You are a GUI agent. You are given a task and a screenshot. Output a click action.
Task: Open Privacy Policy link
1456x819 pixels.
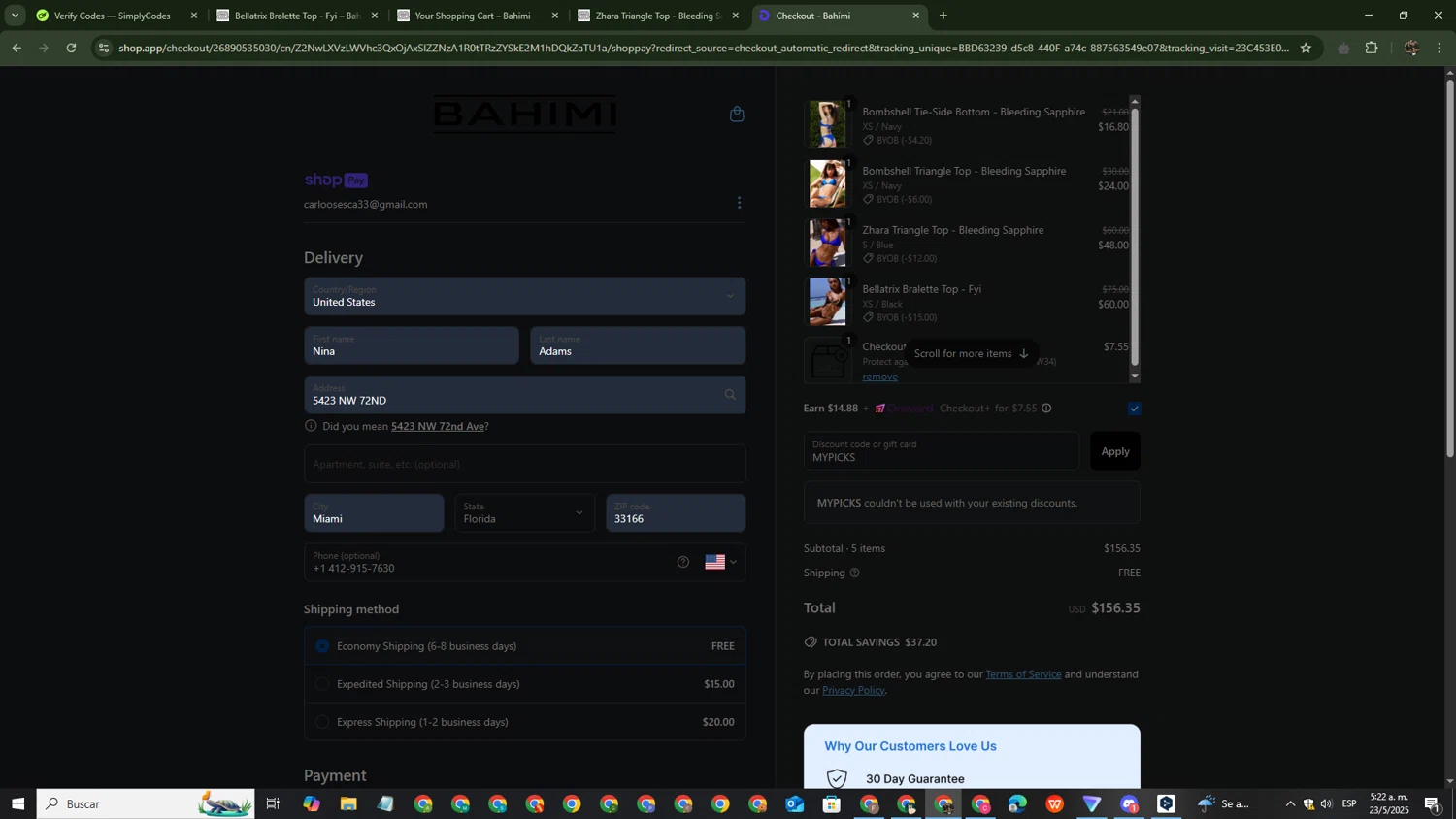click(853, 691)
